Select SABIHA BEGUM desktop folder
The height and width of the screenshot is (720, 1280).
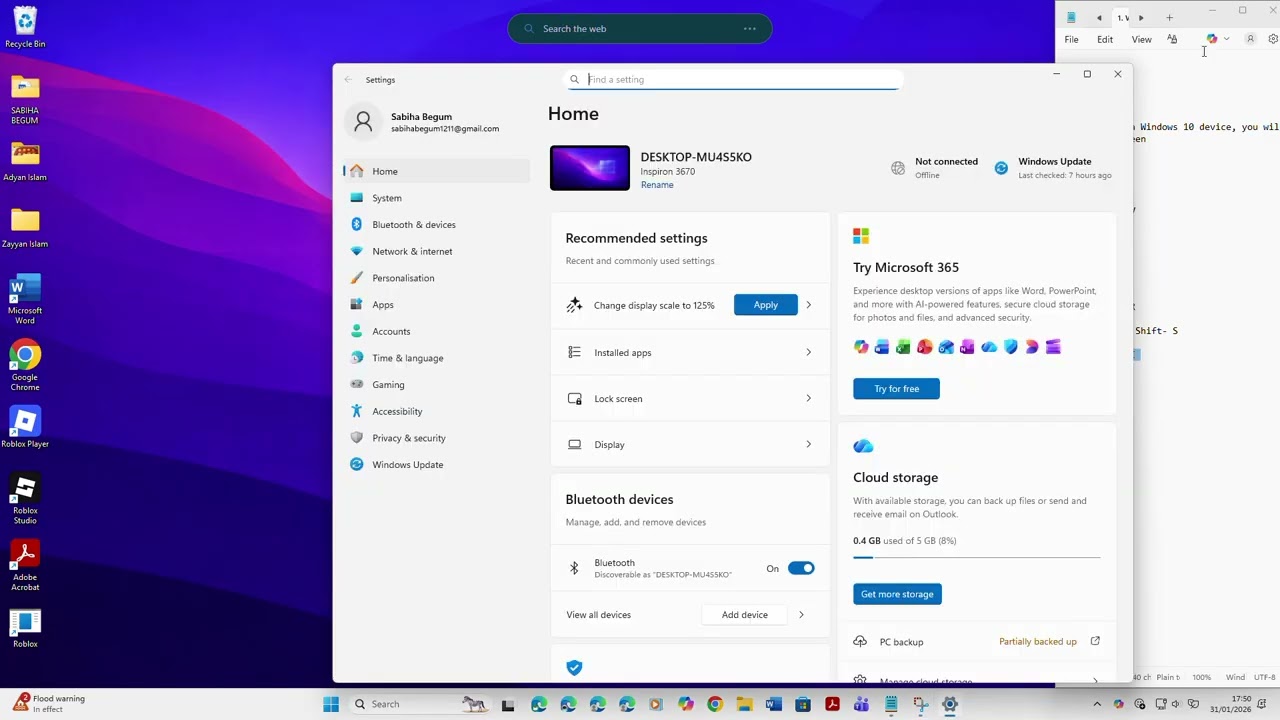(x=25, y=99)
